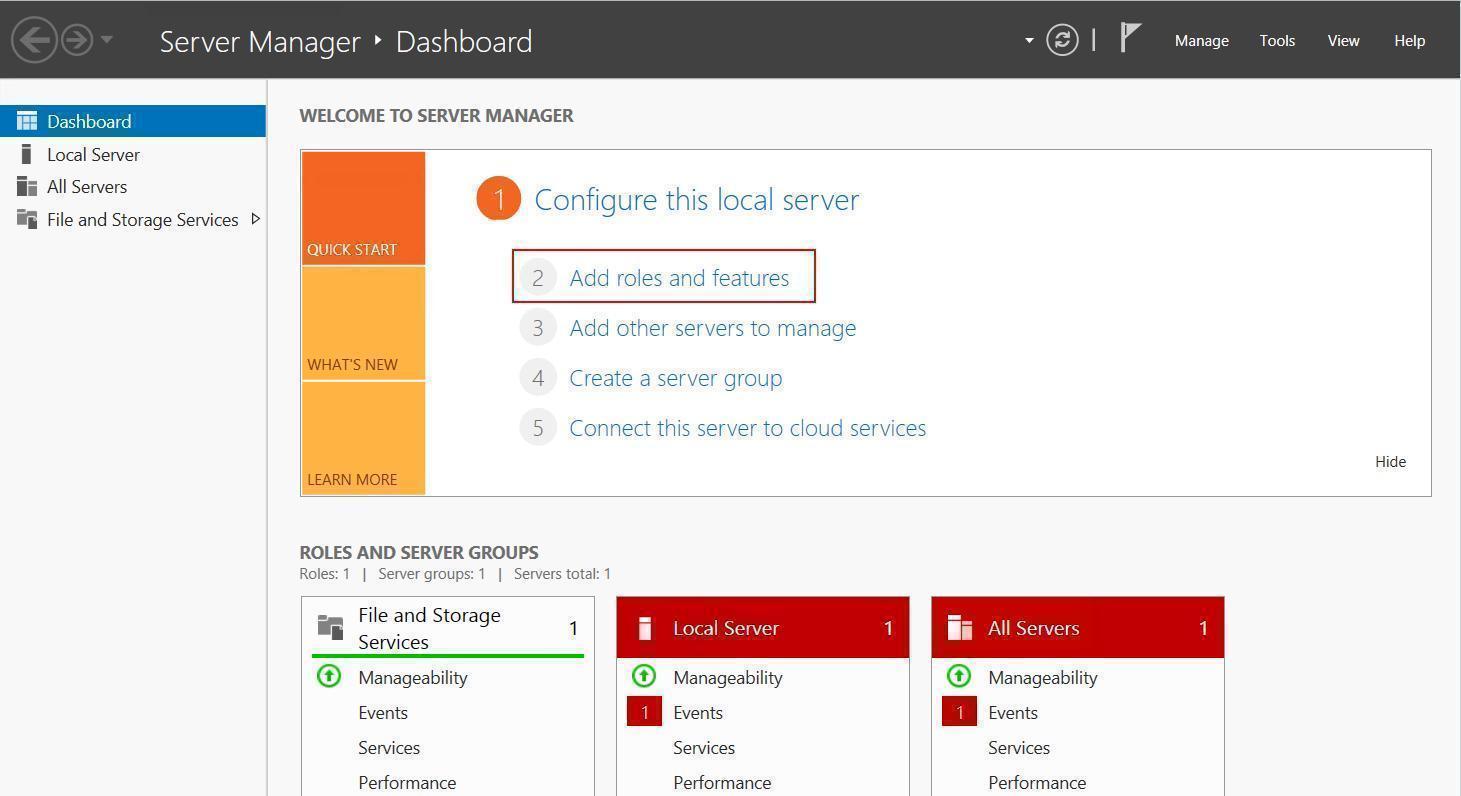The height and width of the screenshot is (796, 1461).
Task: Open the View menu
Action: tap(1343, 41)
